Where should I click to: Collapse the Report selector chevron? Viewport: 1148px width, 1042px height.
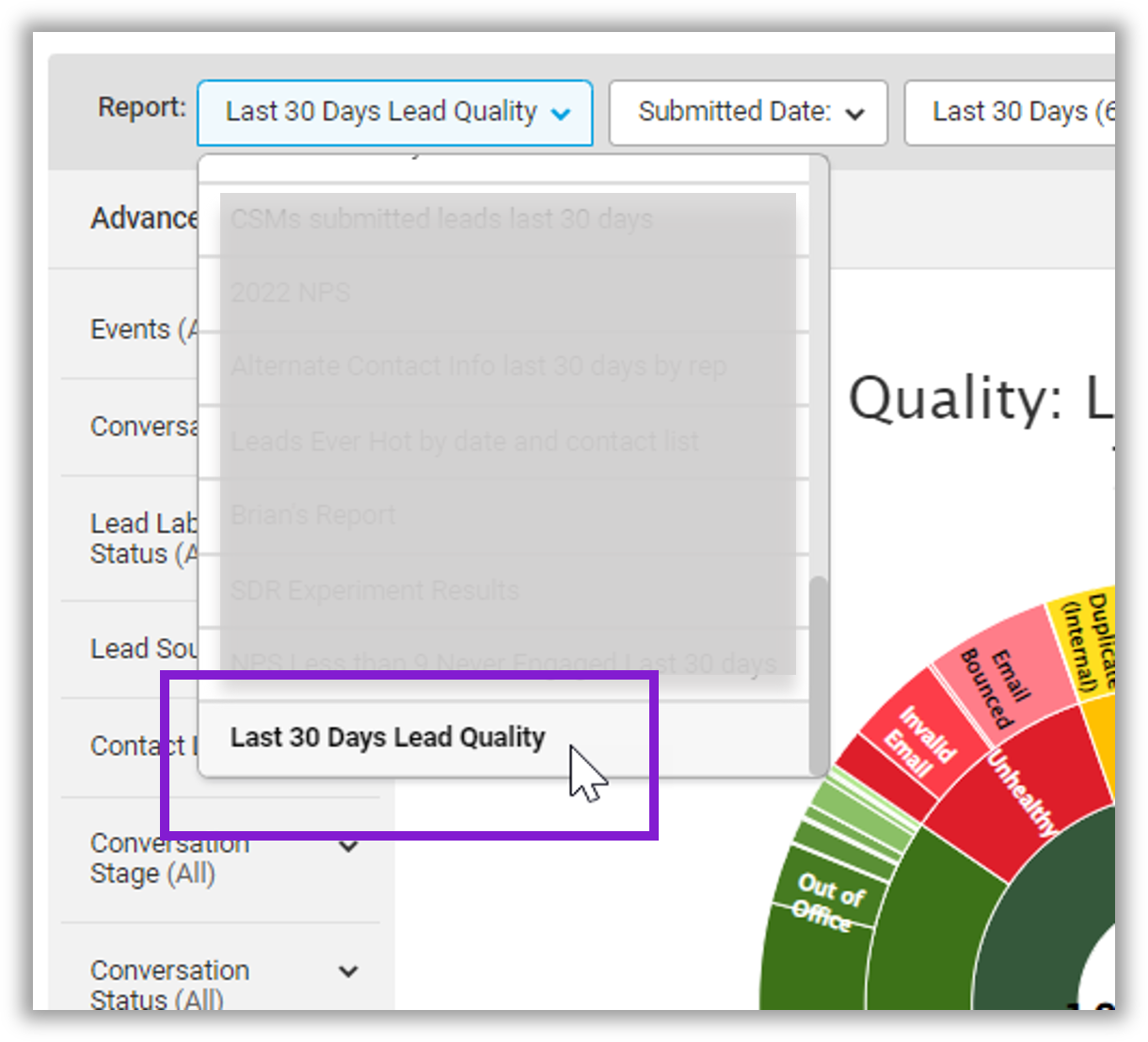(562, 113)
